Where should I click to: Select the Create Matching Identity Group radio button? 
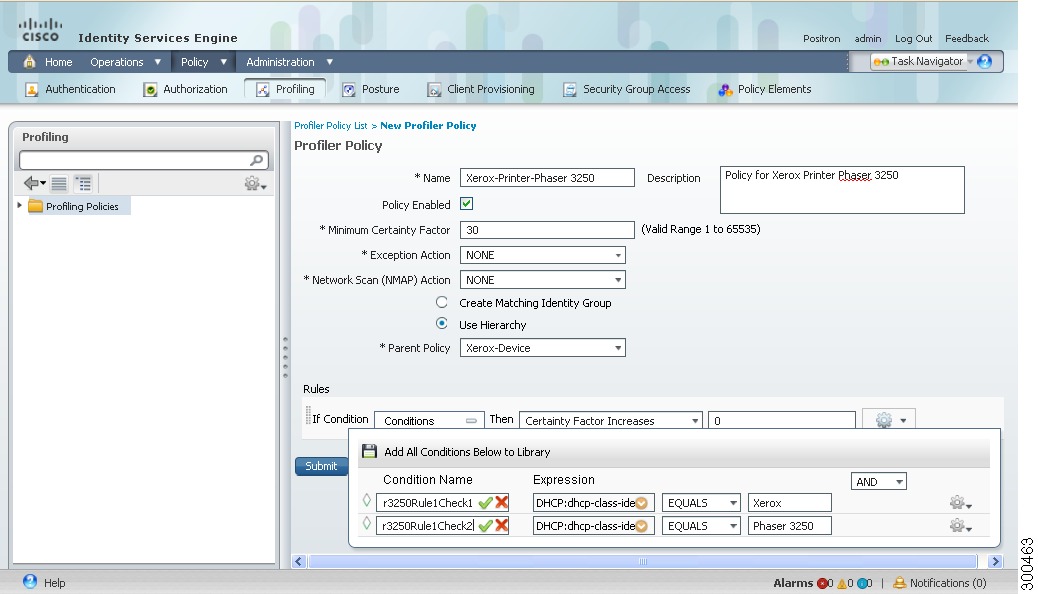click(442, 302)
